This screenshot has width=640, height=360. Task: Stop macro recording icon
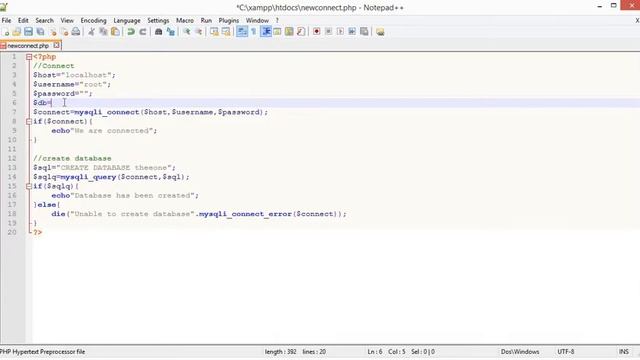(328, 32)
